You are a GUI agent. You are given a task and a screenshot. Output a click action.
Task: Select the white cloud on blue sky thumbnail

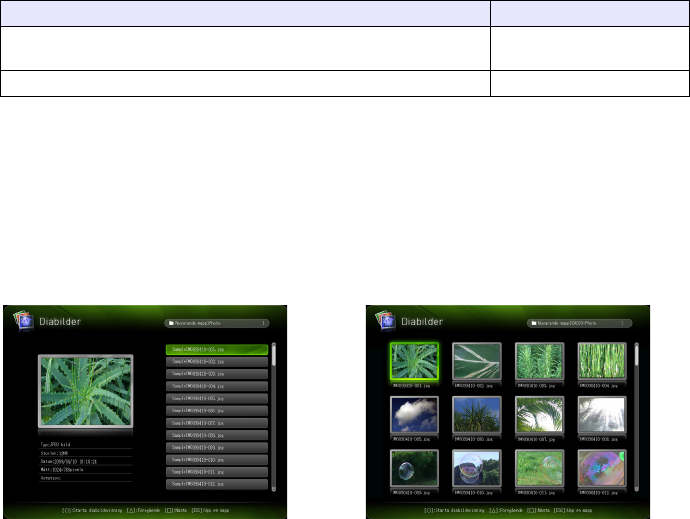click(x=414, y=415)
